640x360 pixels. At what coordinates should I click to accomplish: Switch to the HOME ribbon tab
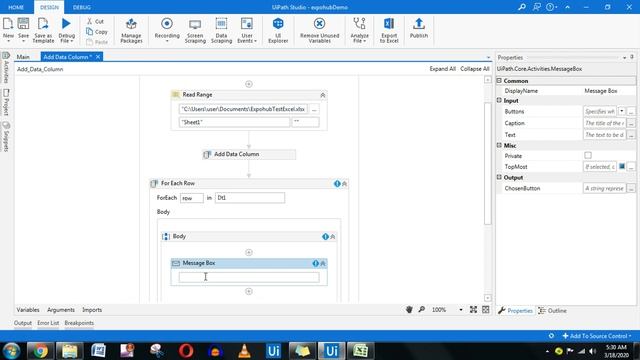click(16, 7)
